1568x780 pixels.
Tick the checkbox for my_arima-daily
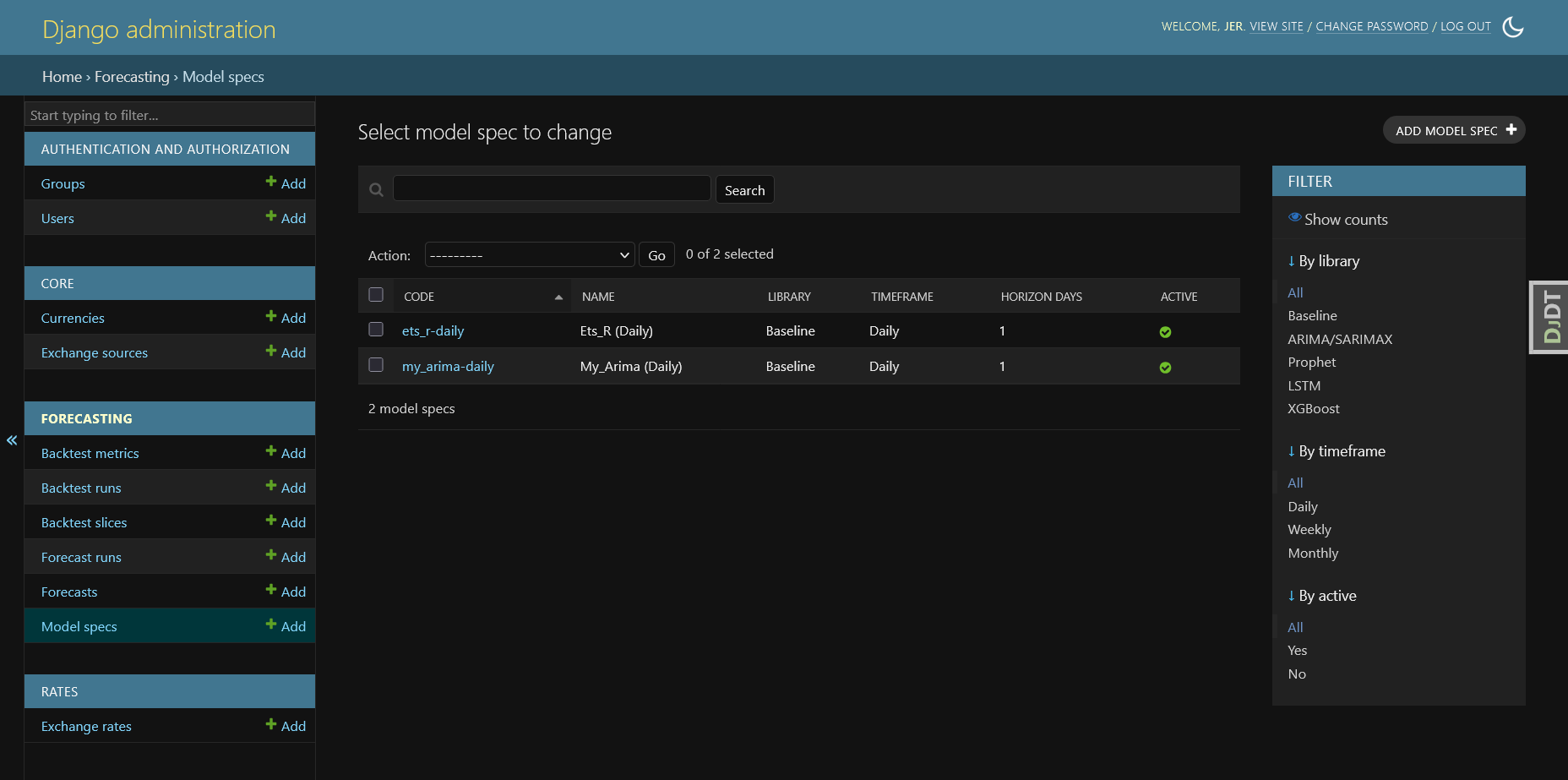376,365
